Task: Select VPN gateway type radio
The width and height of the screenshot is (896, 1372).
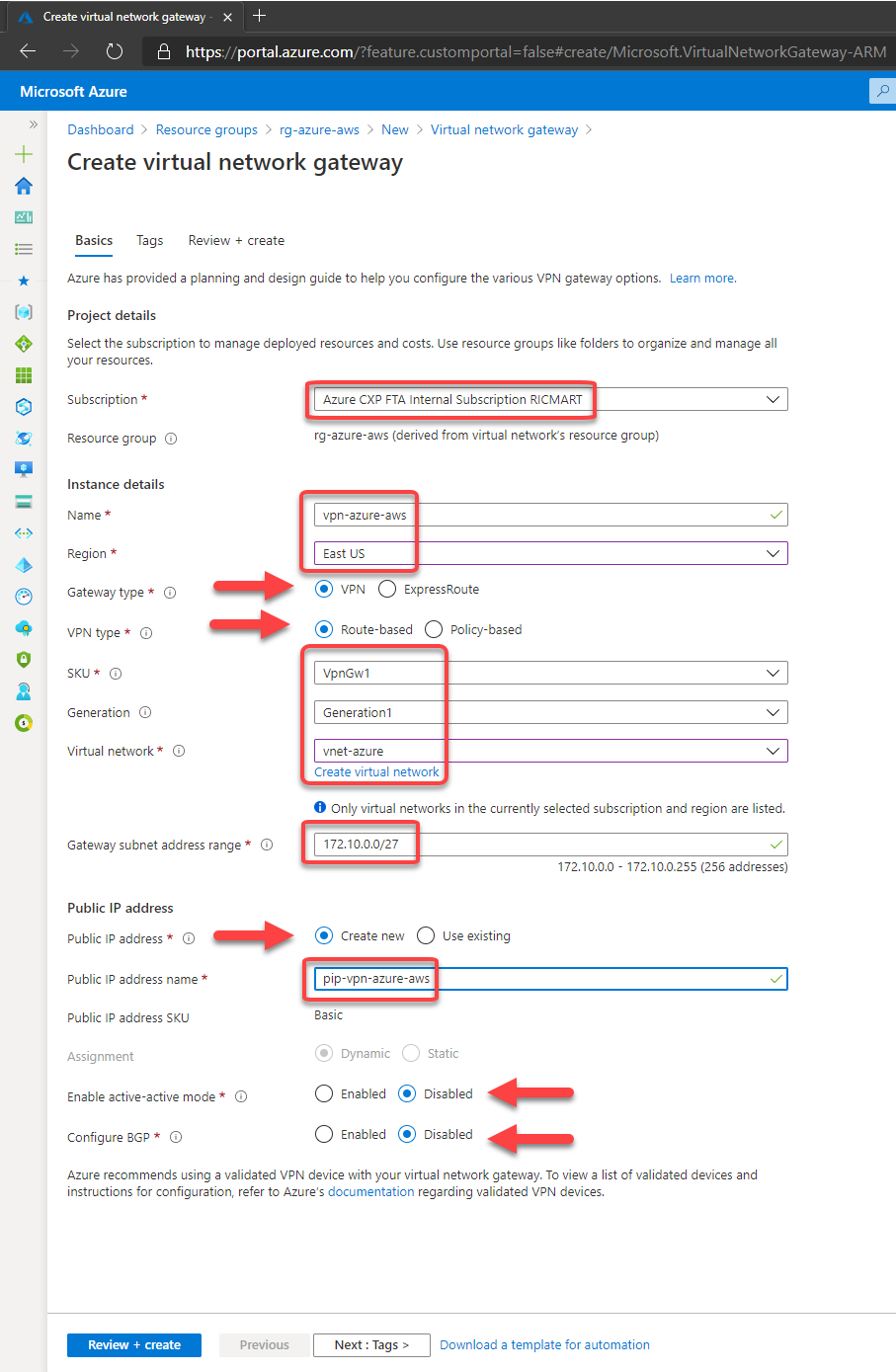Action: (324, 589)
